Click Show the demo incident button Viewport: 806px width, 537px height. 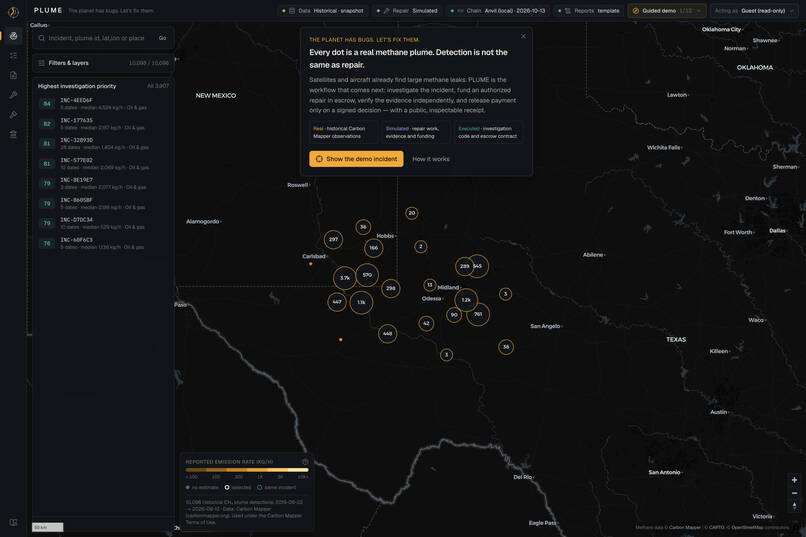pyautogui.click(x=356, y=159)
